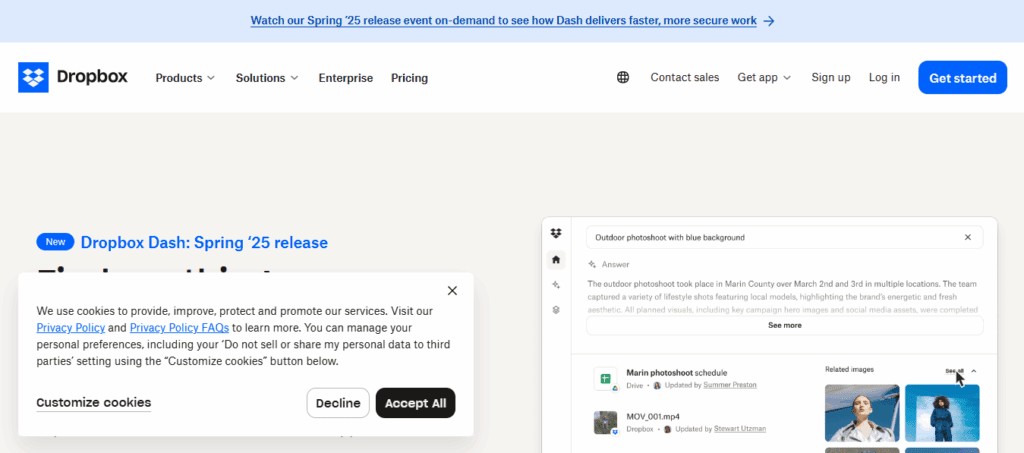Accept all cookies

click(x=415, y=403)
